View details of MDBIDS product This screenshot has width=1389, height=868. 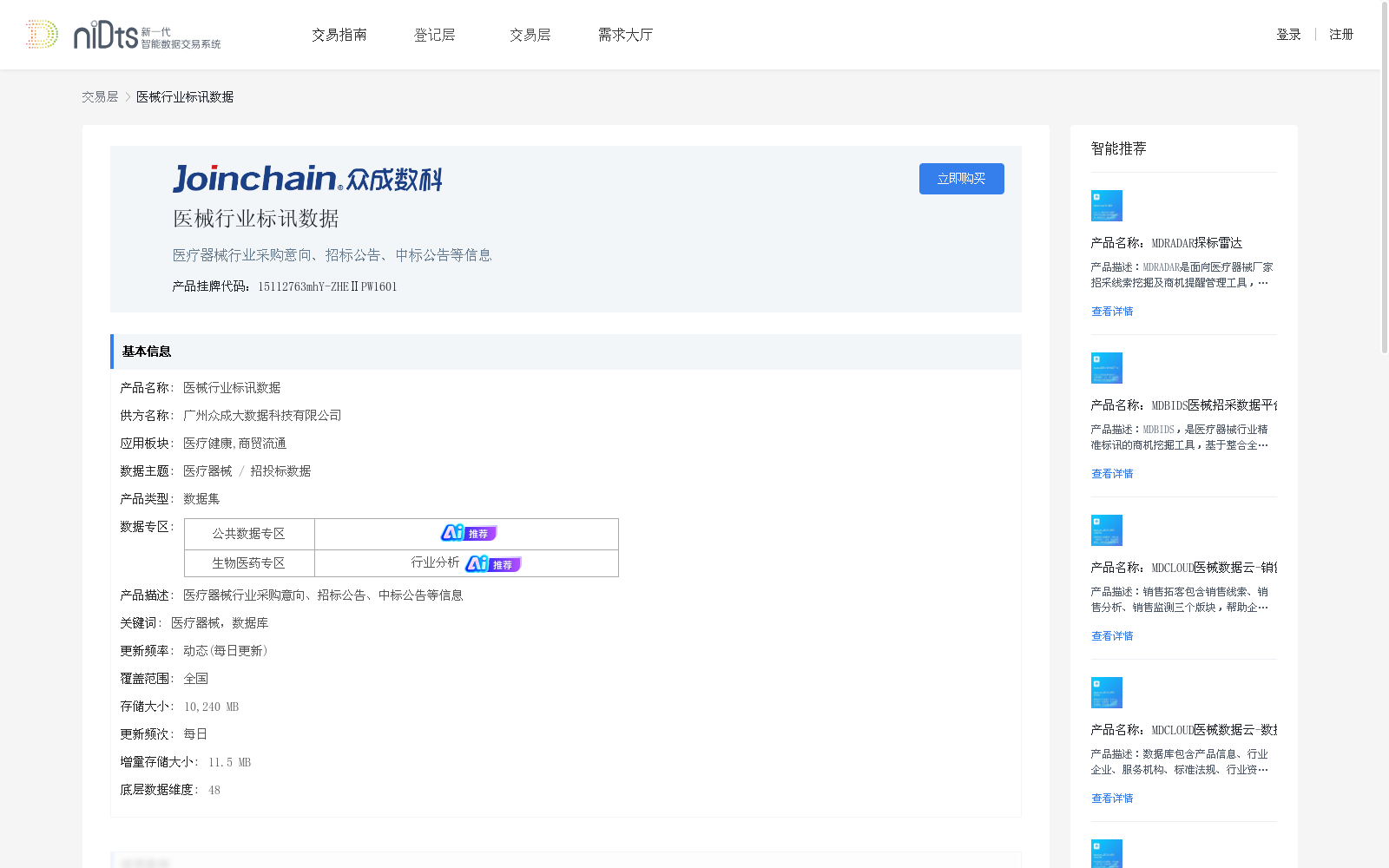(1112, 474)
